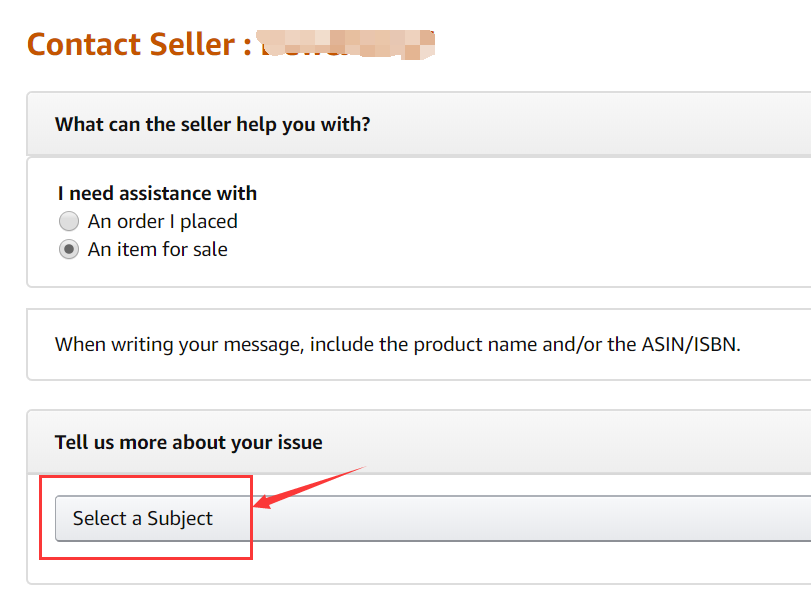Click the "I need assistance with" prompt
811x609 pixels.
(157, 193)
